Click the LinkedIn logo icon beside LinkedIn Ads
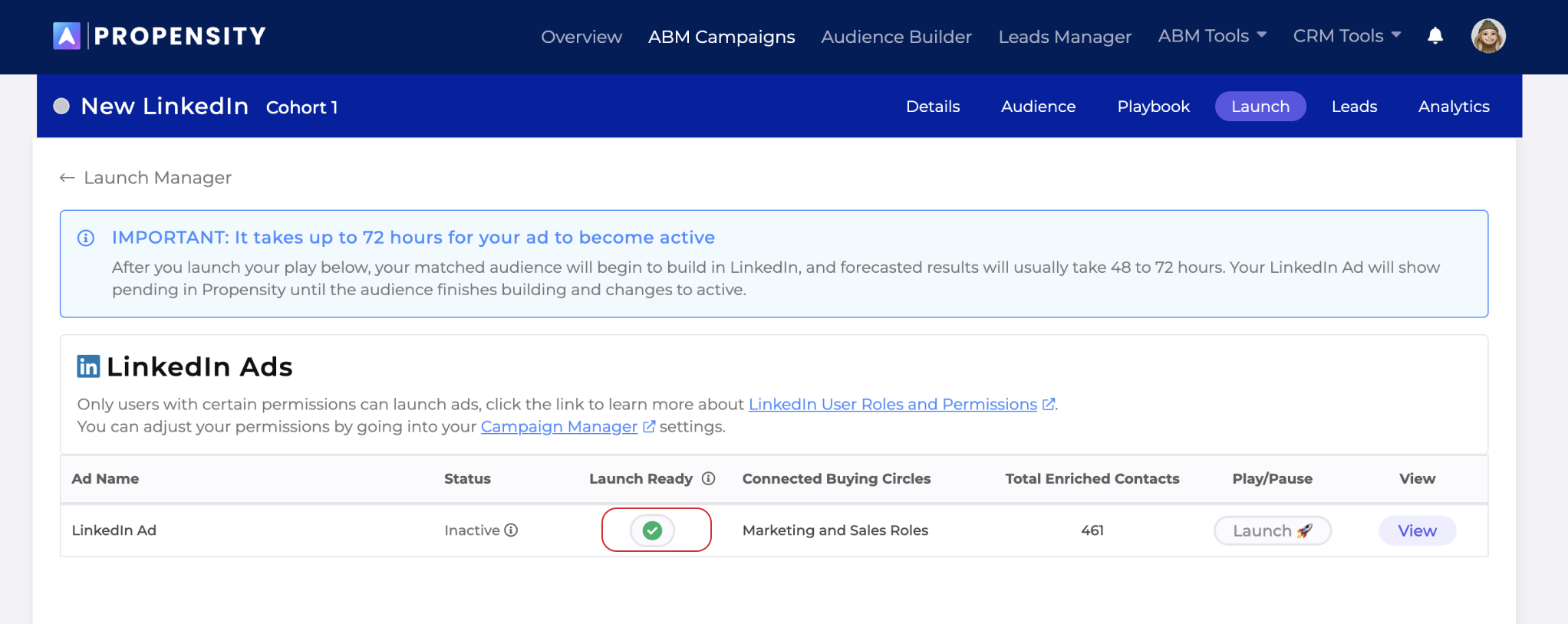 pyautogui.click(x=88, y=366)
